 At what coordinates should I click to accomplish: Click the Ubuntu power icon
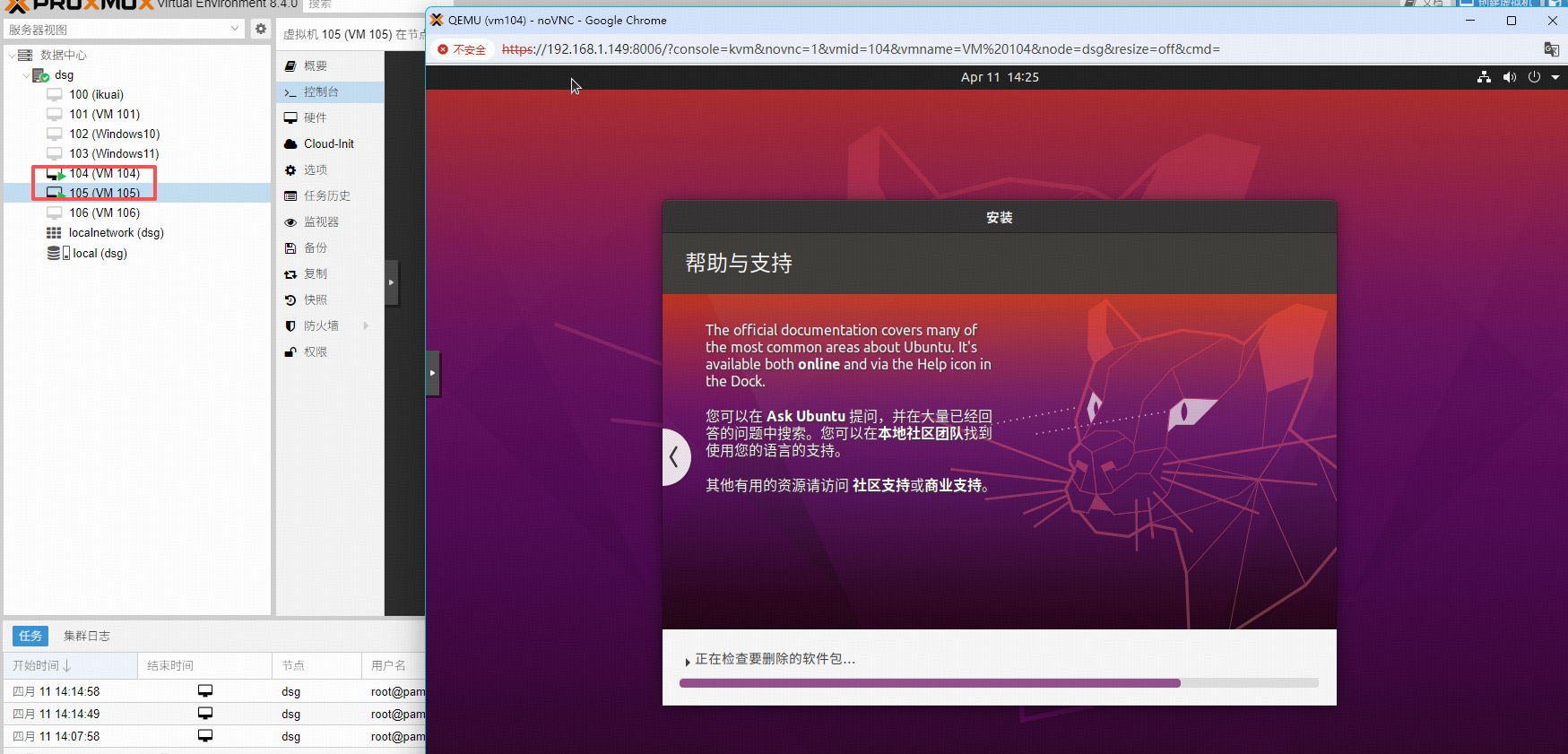click(x=1534, y=77)
